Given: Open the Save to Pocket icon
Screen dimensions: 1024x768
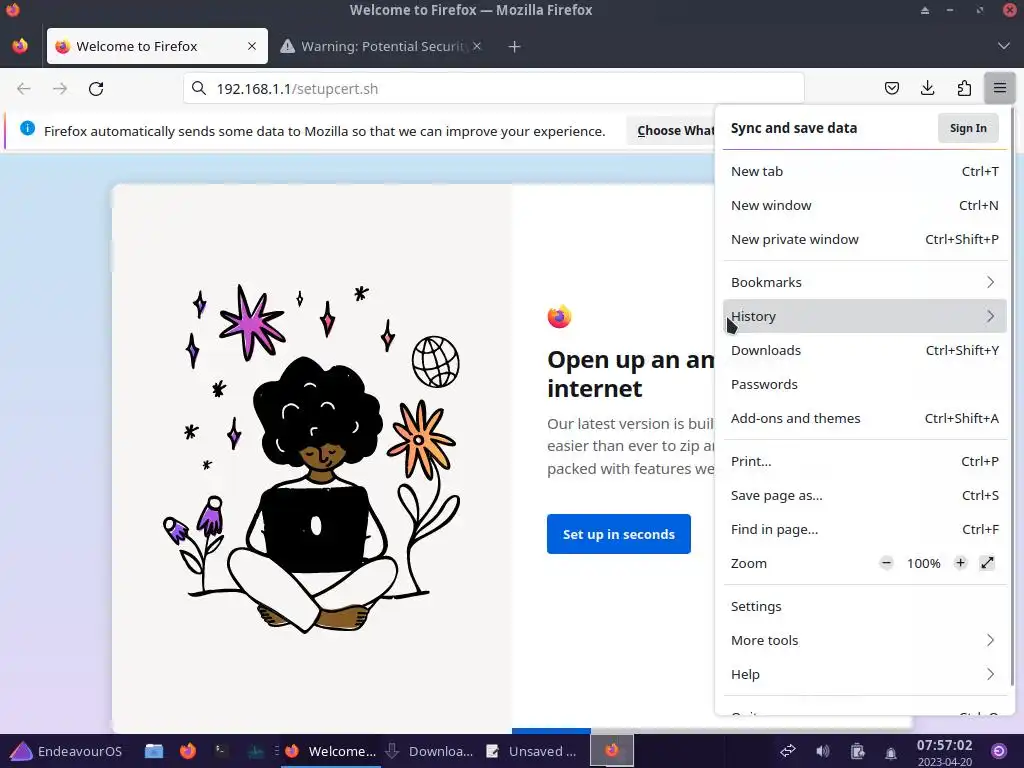Looking at the screenshot, I should tap(891, 88).
